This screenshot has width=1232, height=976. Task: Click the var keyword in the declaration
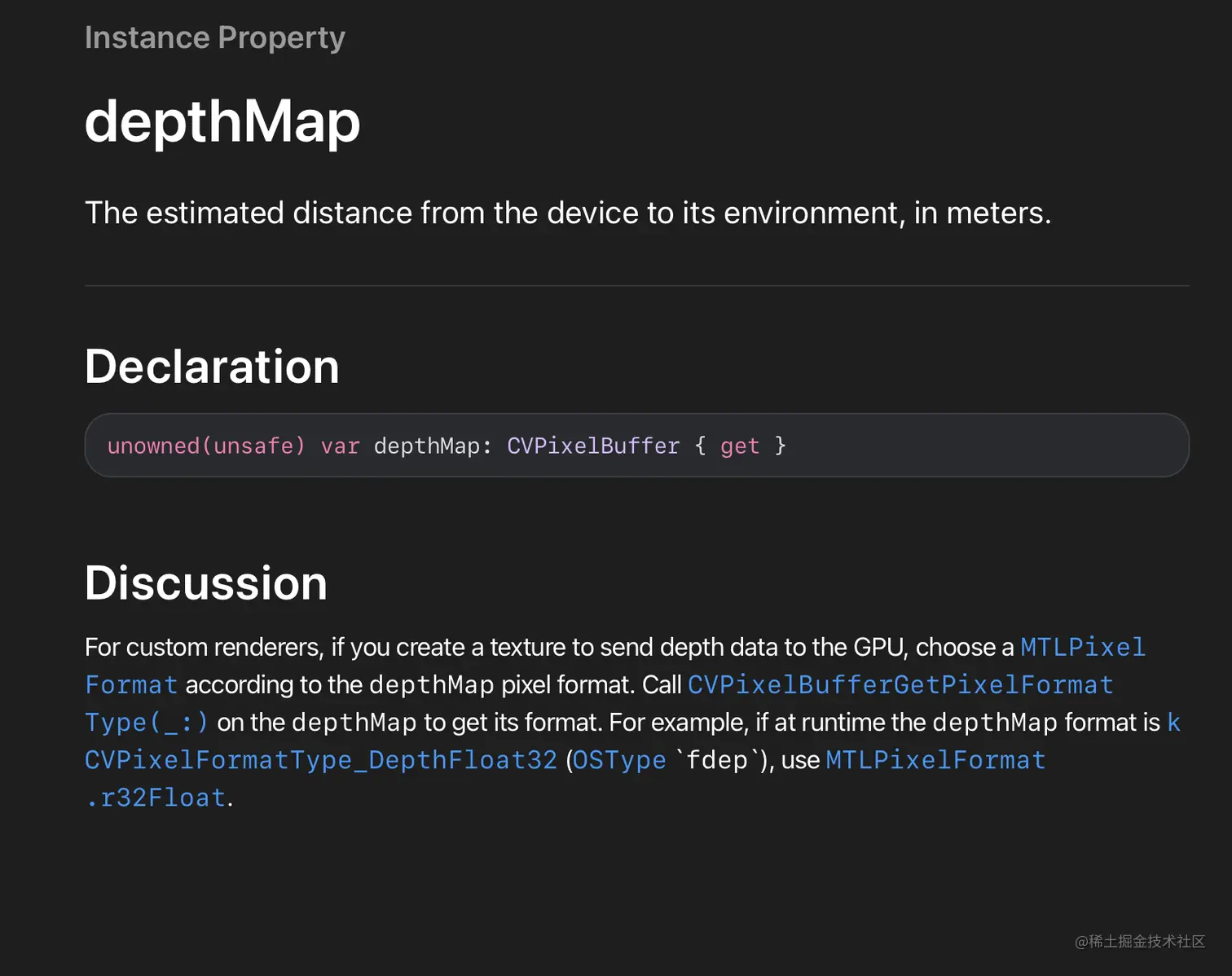pos(340,446)
